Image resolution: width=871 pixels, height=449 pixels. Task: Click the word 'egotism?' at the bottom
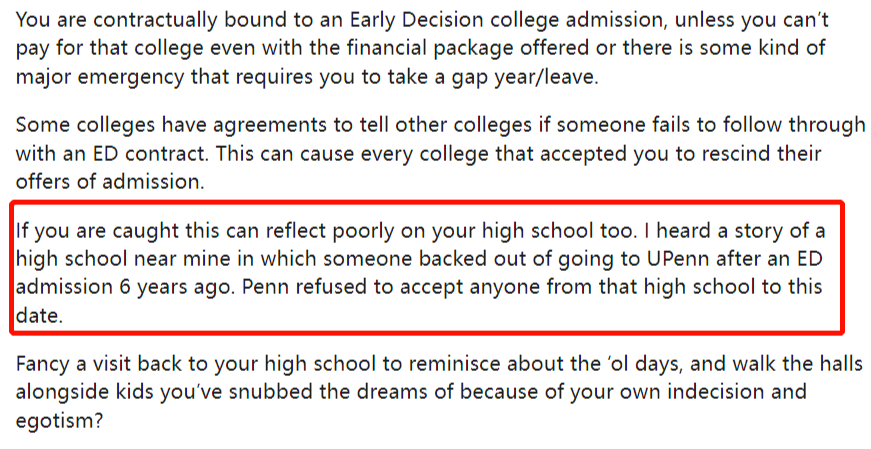59,421
